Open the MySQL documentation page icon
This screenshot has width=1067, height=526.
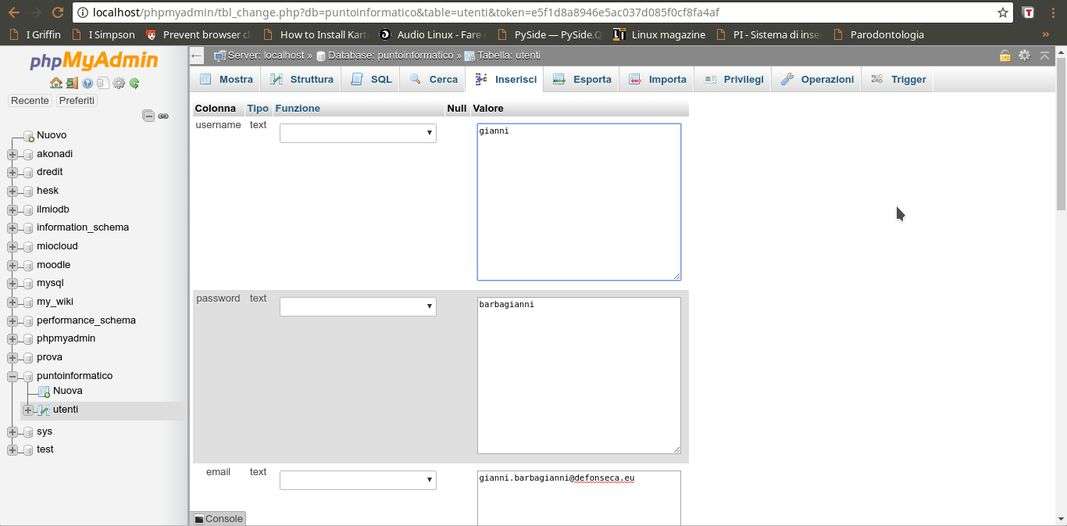(x=102, y=84)
